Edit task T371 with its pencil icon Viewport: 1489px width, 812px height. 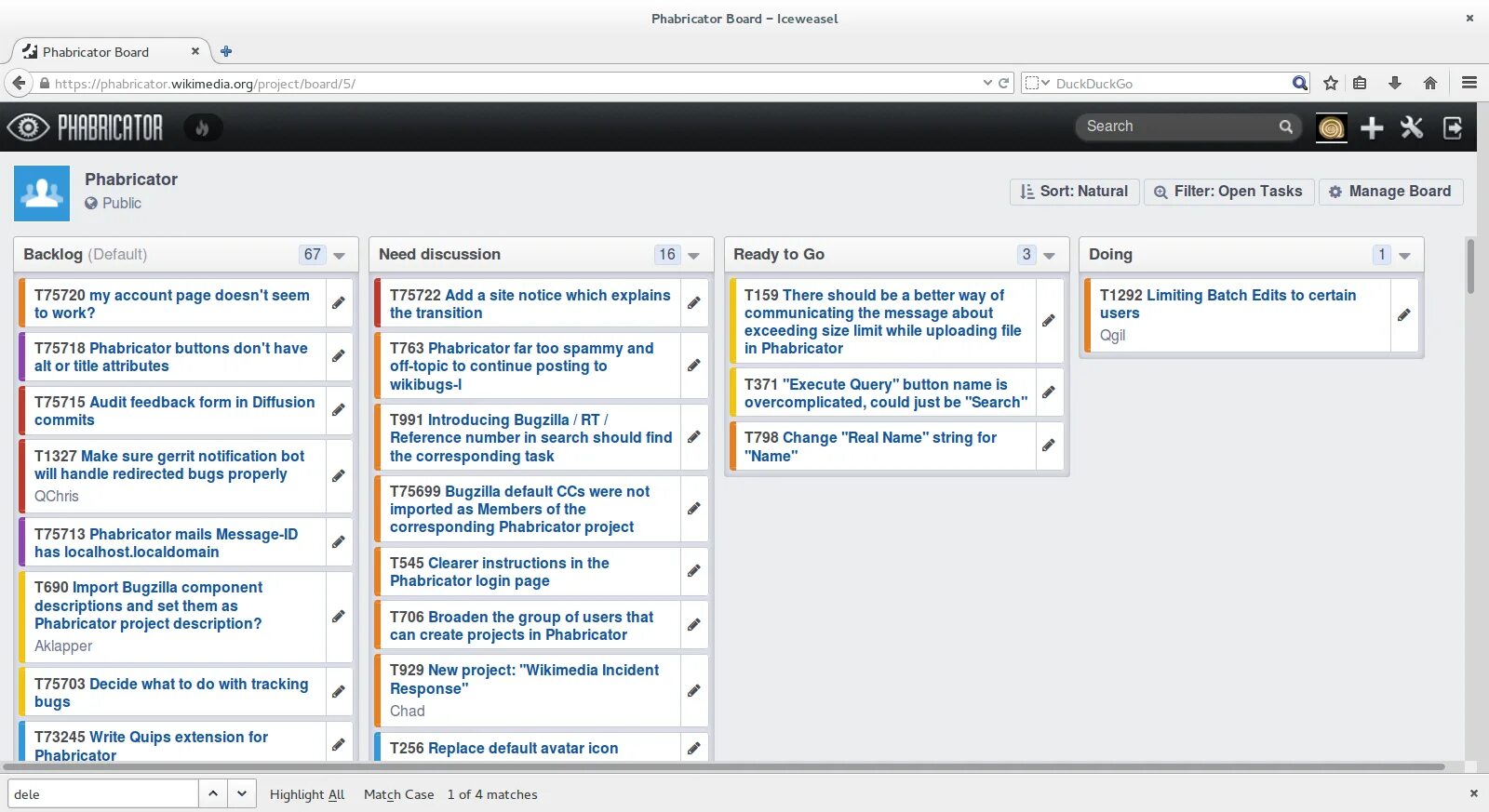point(1049,393)
